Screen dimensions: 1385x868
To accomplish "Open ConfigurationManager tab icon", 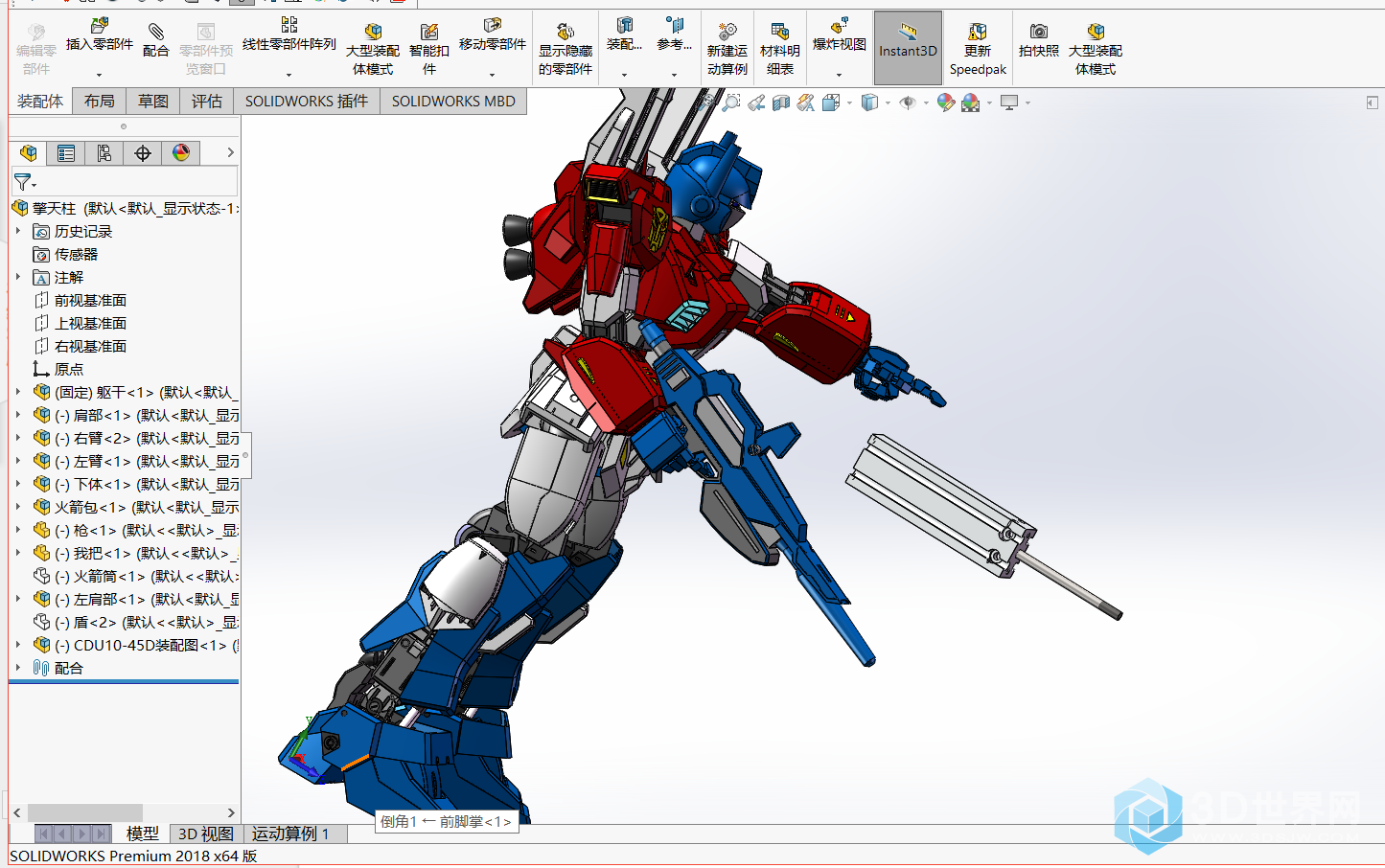I will 104,153.
